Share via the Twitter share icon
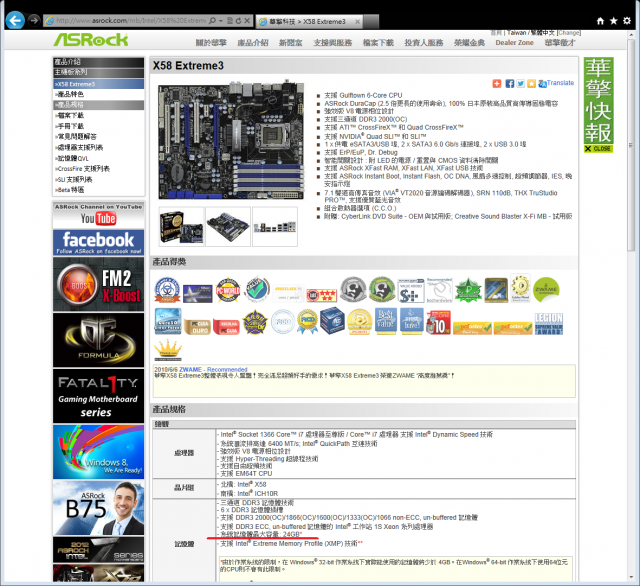640x586 pixels. coord(520,84)
